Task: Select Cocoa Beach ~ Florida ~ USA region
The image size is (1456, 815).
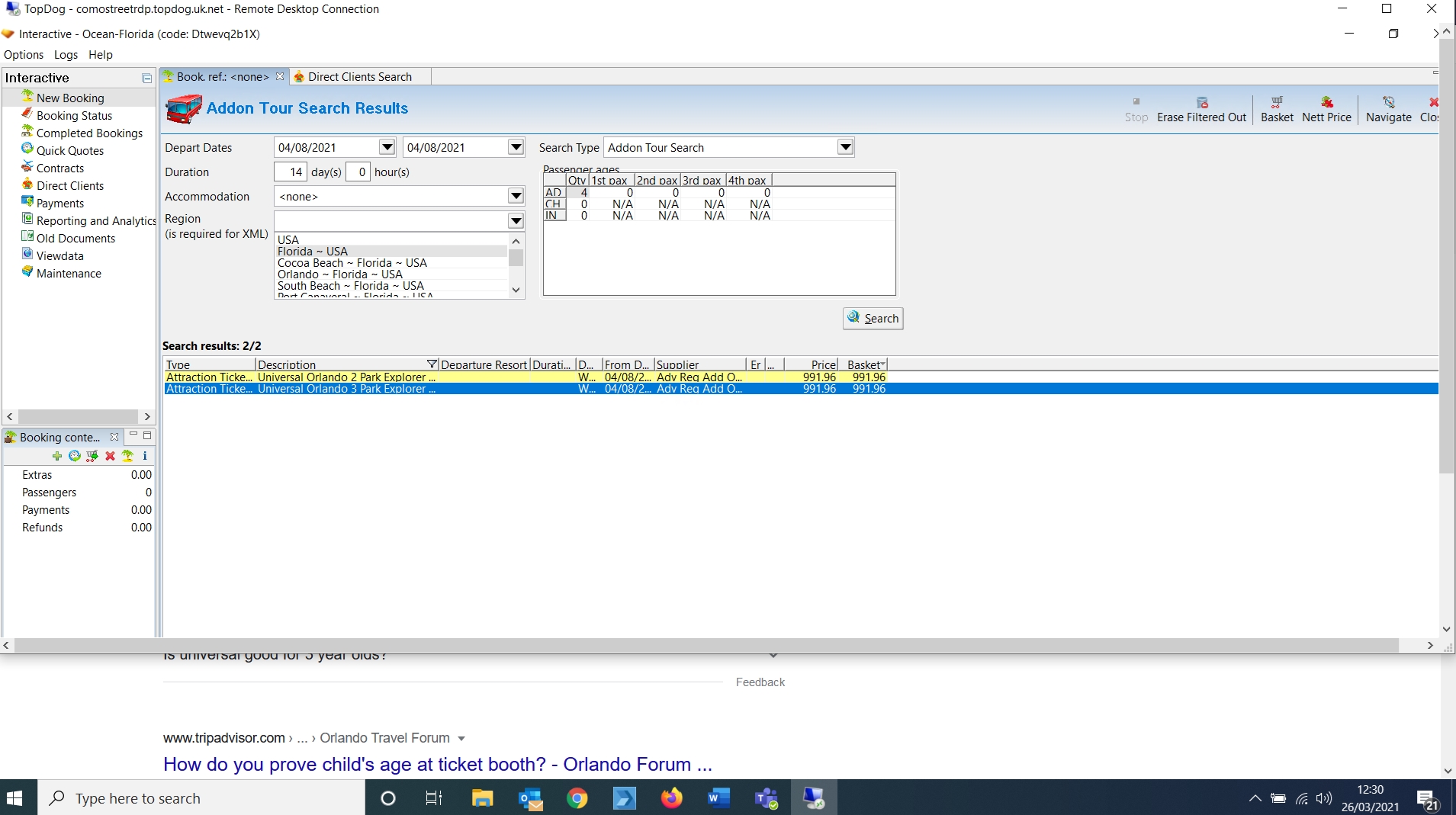Action: click(x=391, y=262)
